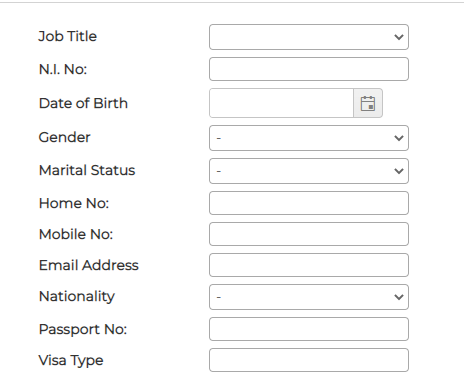Click the "Gender" label text
464x379 pixels.
pyautogui.click(x=65, y=137)
